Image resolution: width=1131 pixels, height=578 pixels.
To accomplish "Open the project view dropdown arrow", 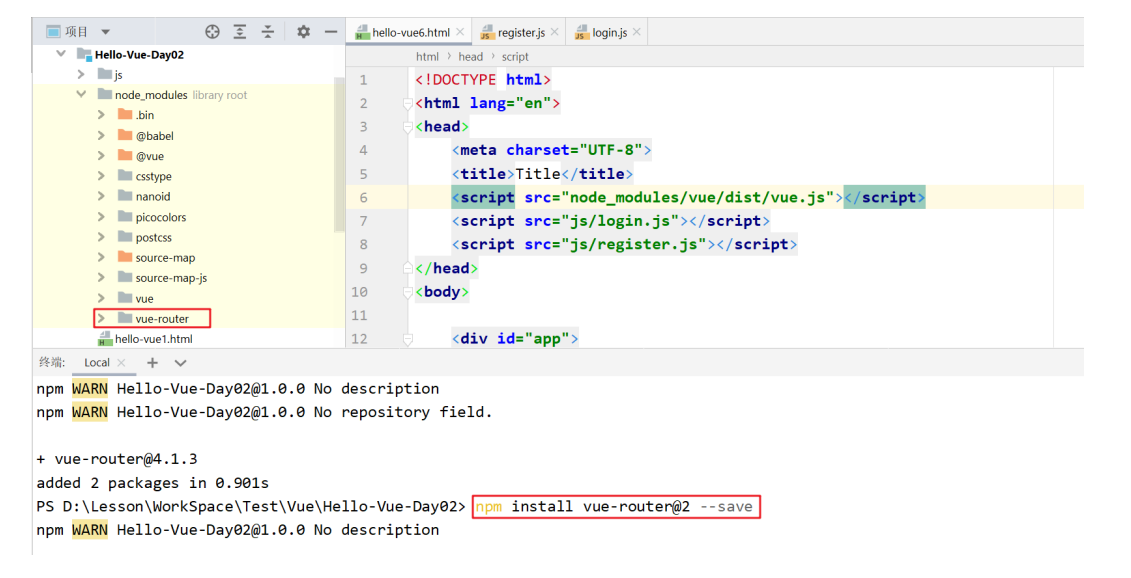I will 105,32.
